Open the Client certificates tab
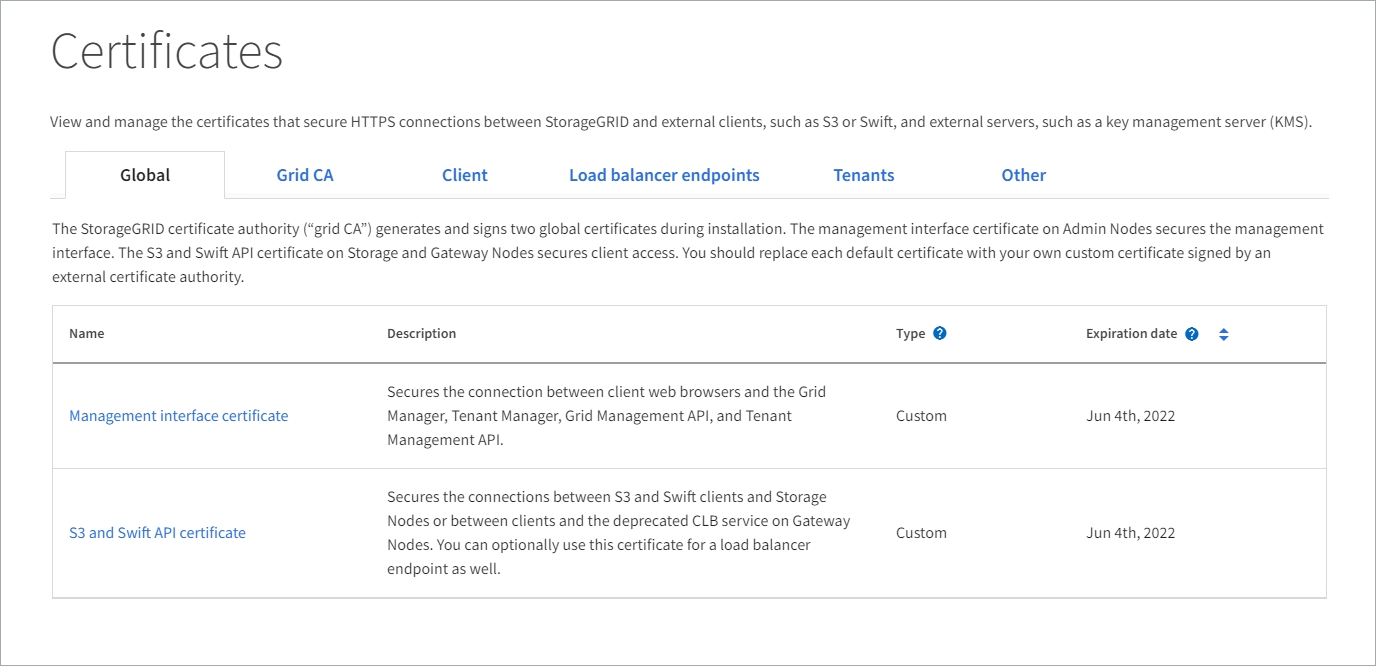This screenshot has width=1376, height=666. tap(465, 175)
